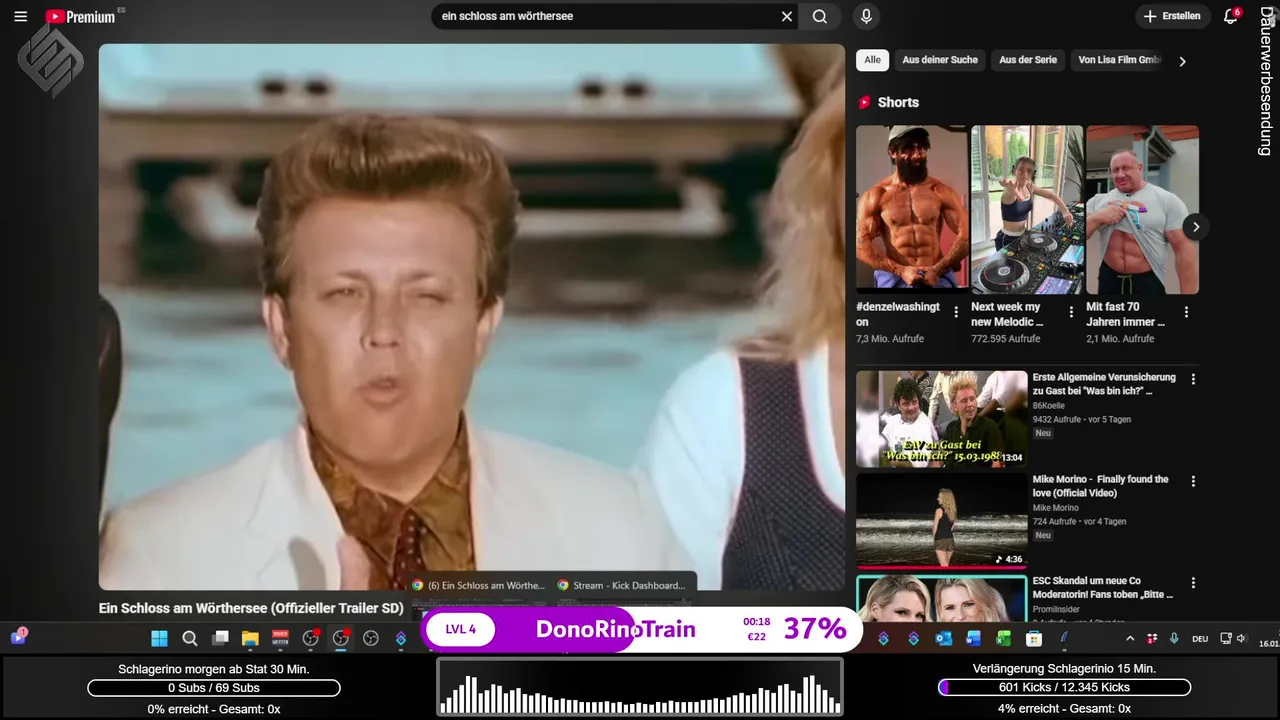
Task: Open Task View in the taskbar
Action: (x=220, y=638)
